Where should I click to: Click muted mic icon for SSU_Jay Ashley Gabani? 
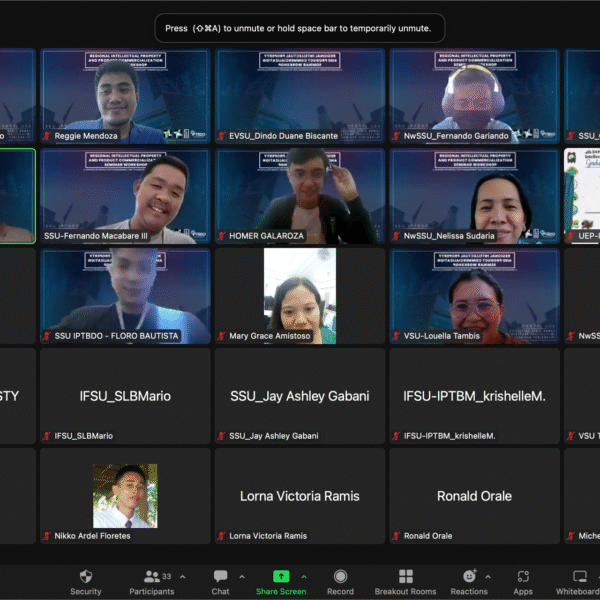[221, 436]
